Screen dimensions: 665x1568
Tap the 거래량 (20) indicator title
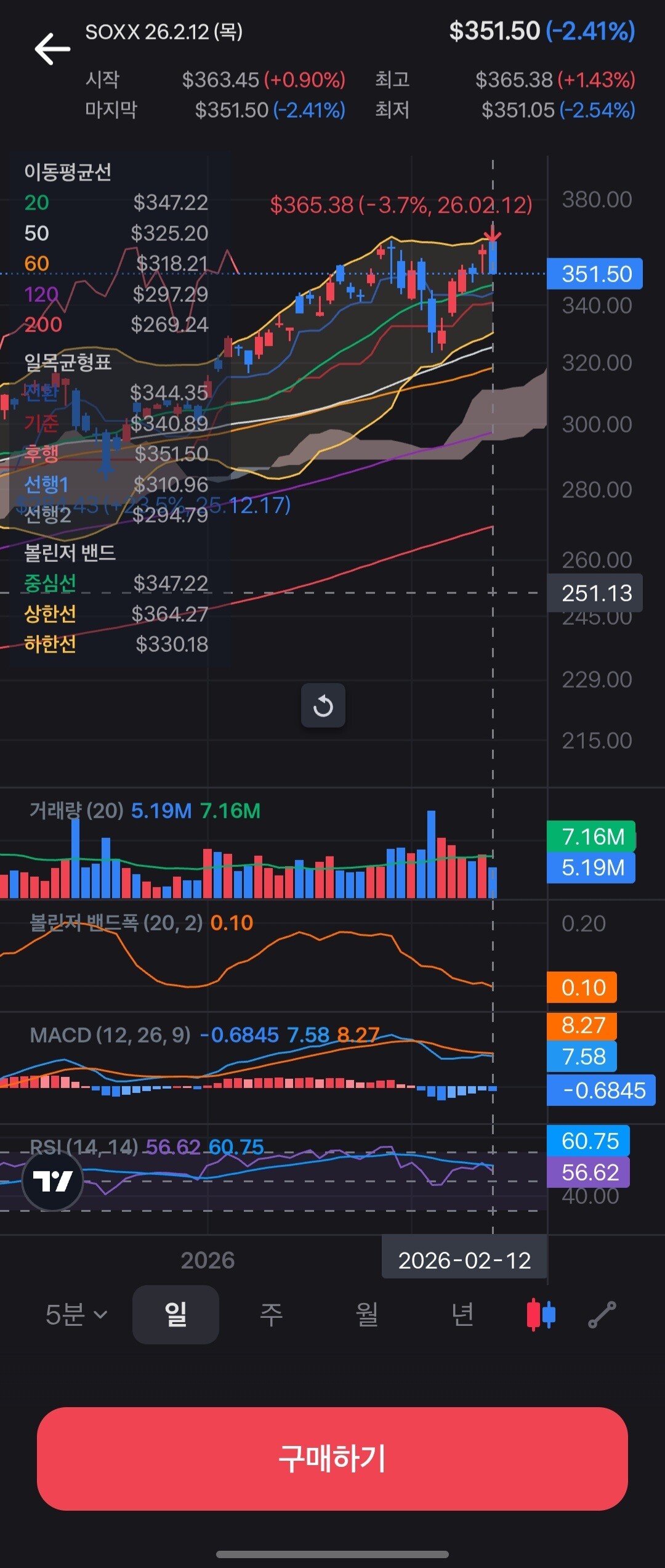tap(76, 810)
